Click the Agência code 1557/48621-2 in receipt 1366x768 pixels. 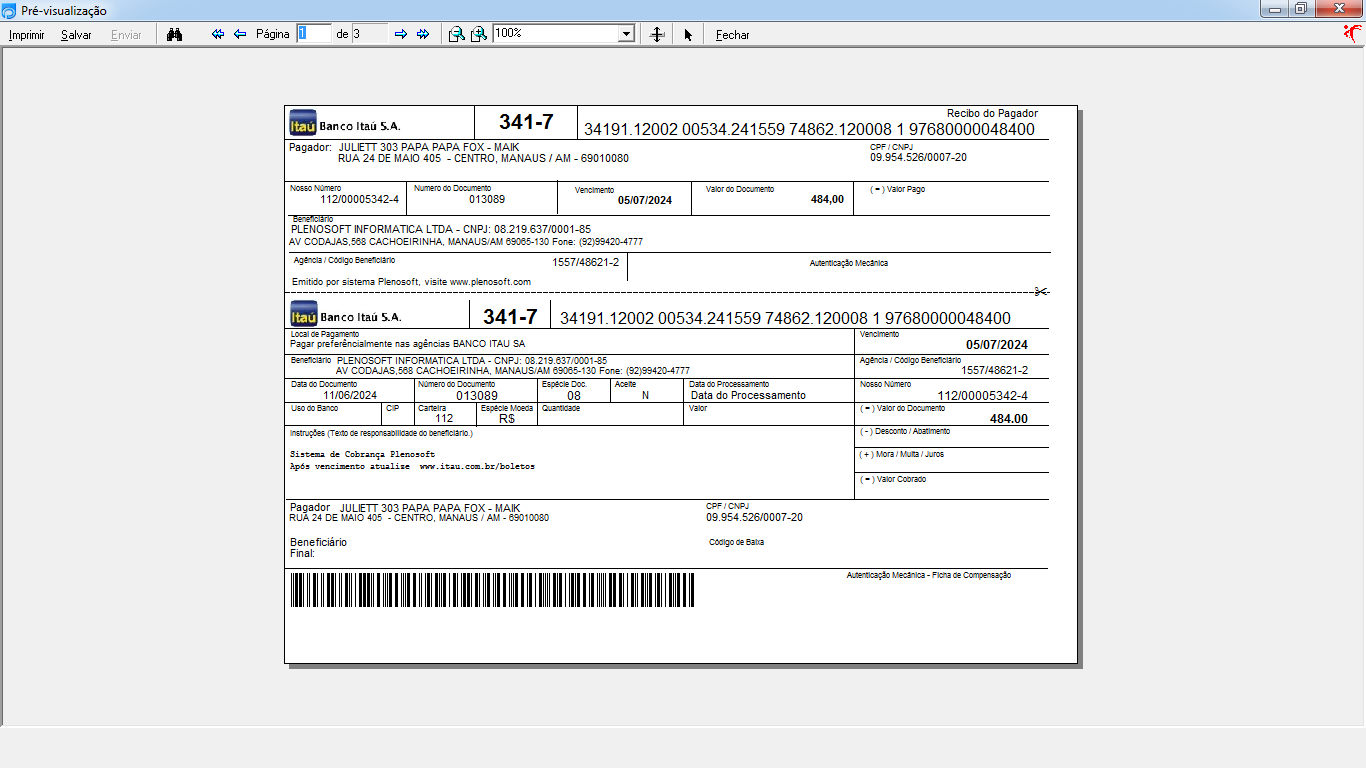[585, 262]
